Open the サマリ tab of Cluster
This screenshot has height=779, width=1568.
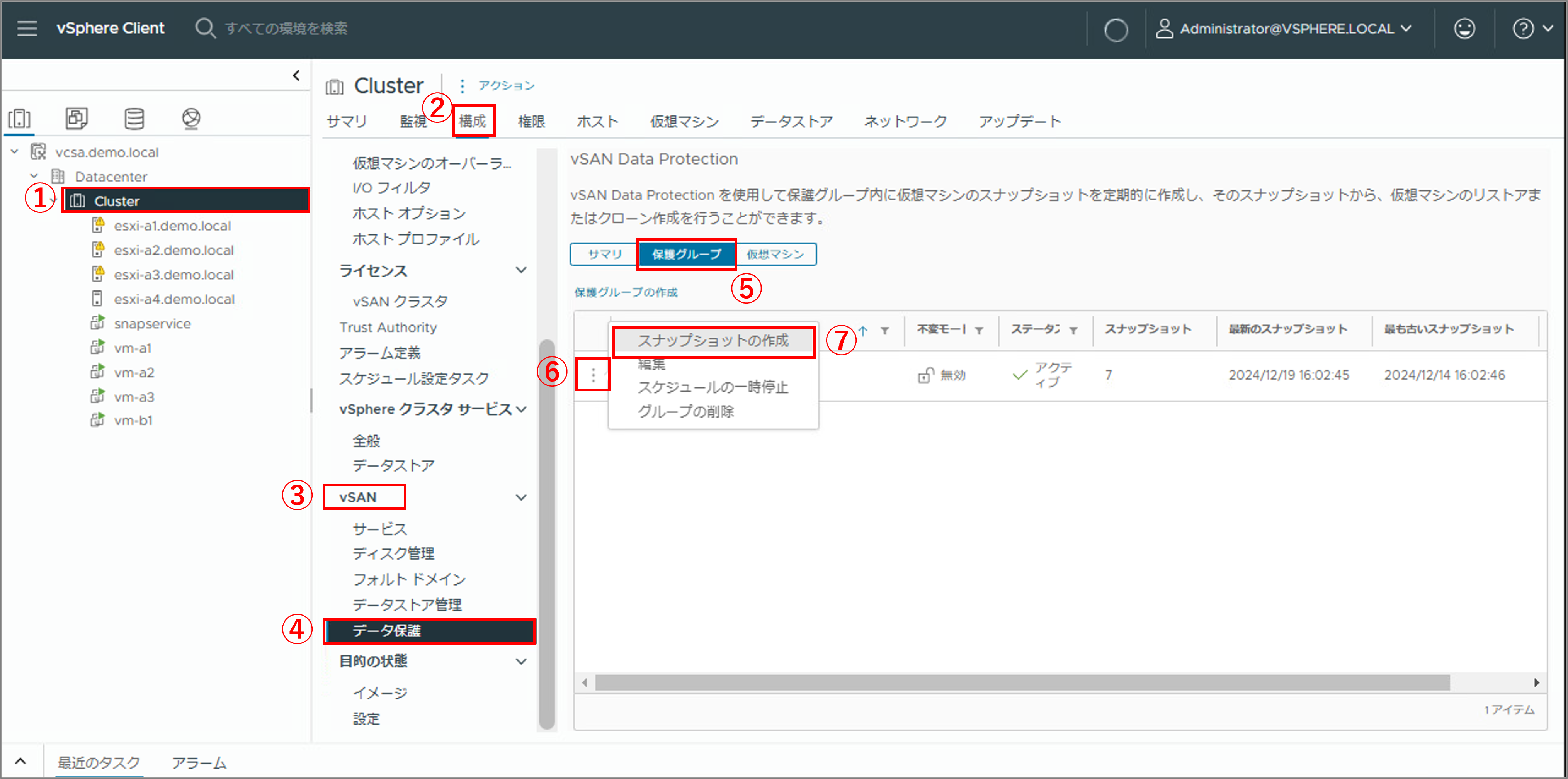click(x=346, y=122)
